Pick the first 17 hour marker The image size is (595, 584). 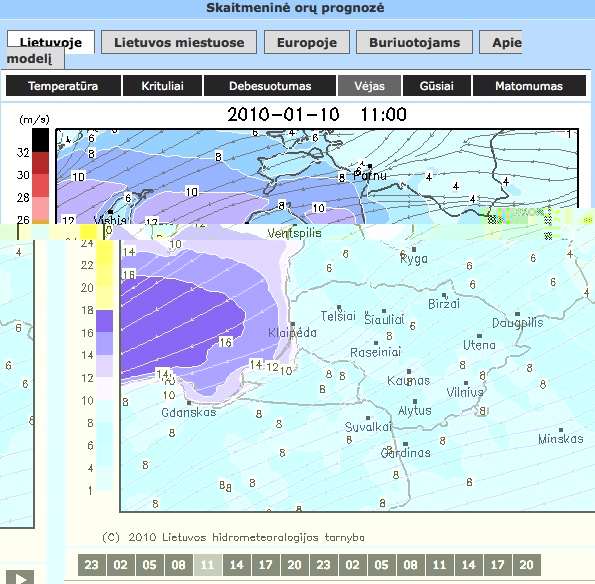point(265,565)
